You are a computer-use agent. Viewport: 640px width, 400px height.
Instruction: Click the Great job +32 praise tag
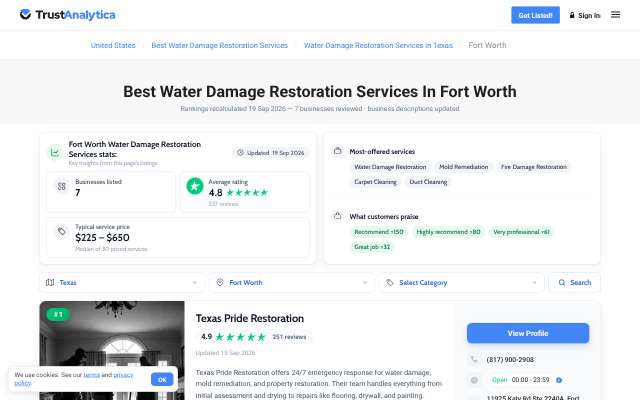(372, 247)
